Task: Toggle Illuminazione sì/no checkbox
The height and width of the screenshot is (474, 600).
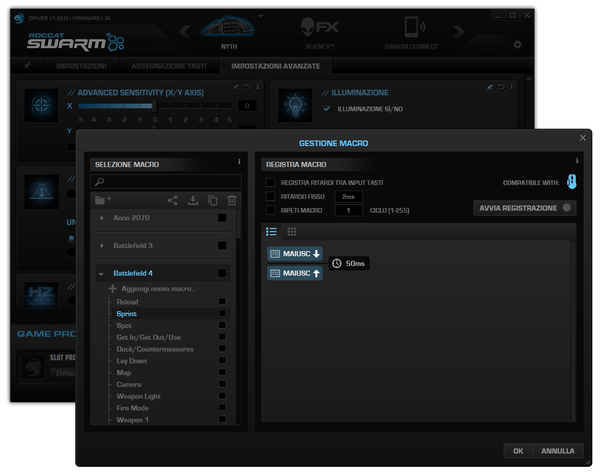Action: click(327, 109)
